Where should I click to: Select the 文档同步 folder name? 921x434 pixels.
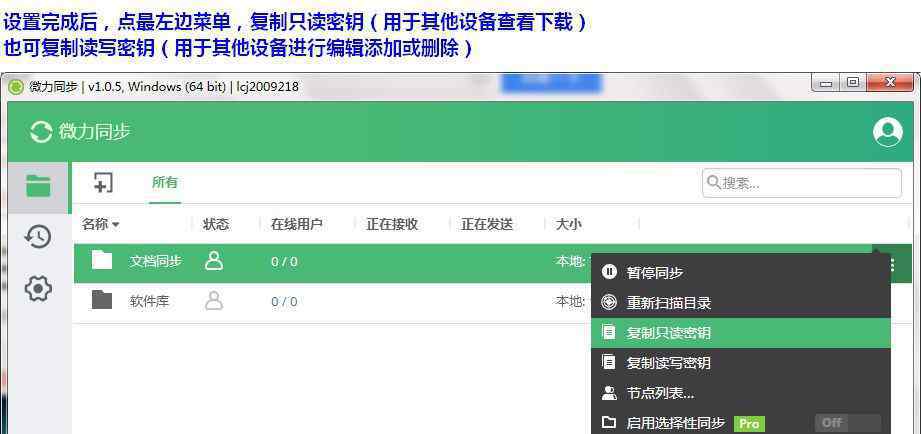click(156, 261)
